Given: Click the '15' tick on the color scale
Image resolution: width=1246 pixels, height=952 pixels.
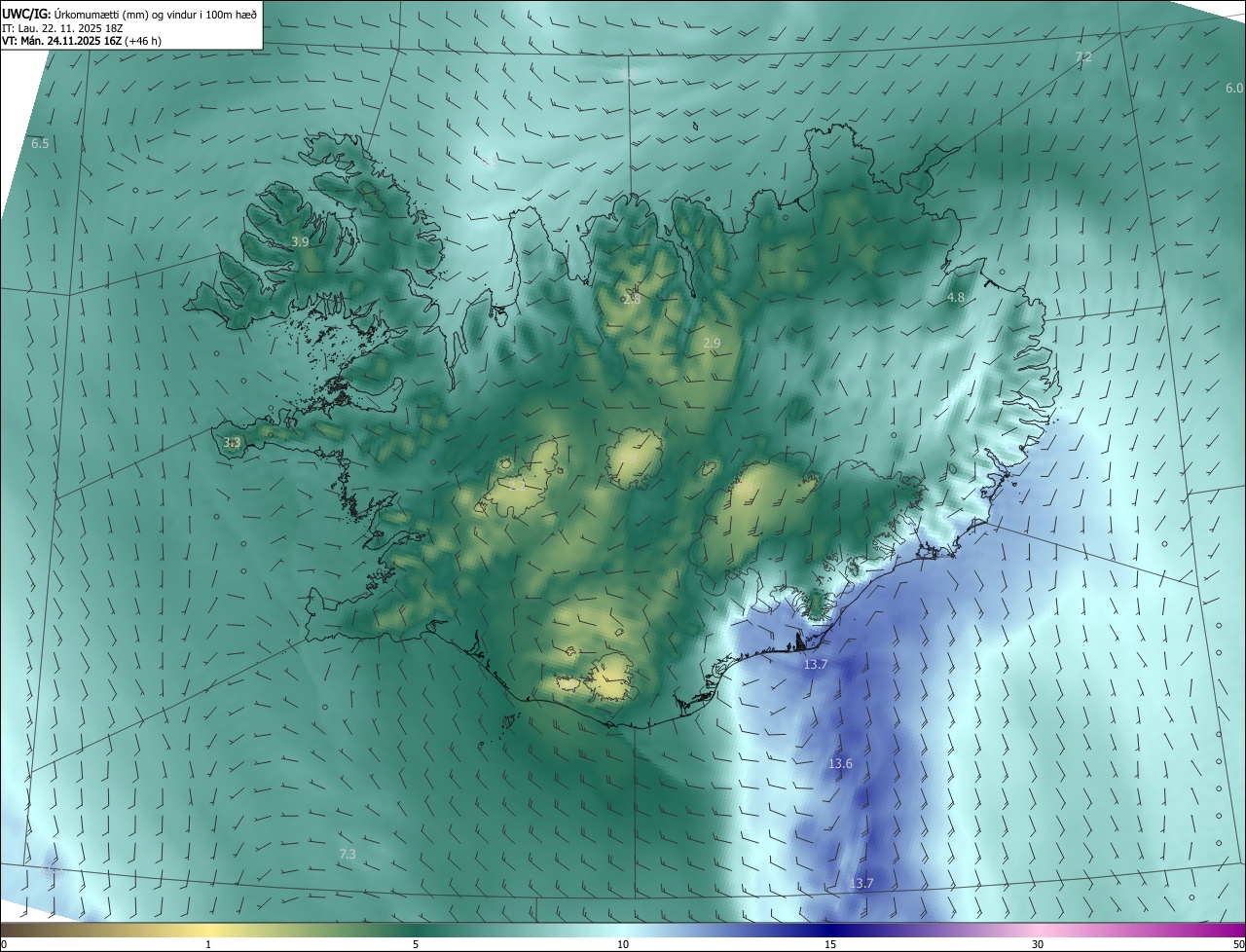Looking at the screenshot, I should tap(830, 945).
